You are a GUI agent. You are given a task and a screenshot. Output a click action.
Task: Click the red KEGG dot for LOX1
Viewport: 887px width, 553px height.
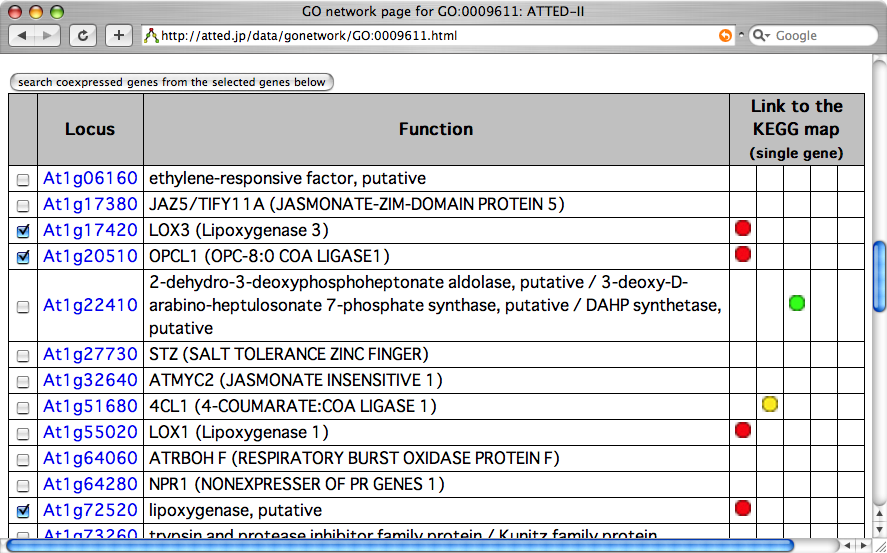(x=742, y=430)
